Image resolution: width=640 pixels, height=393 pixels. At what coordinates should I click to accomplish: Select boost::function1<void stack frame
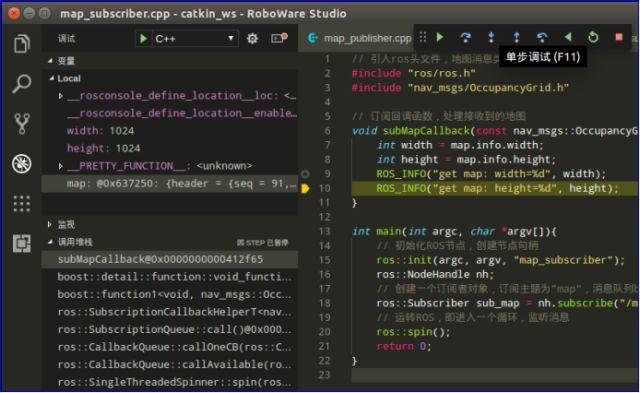coord(170,295)
